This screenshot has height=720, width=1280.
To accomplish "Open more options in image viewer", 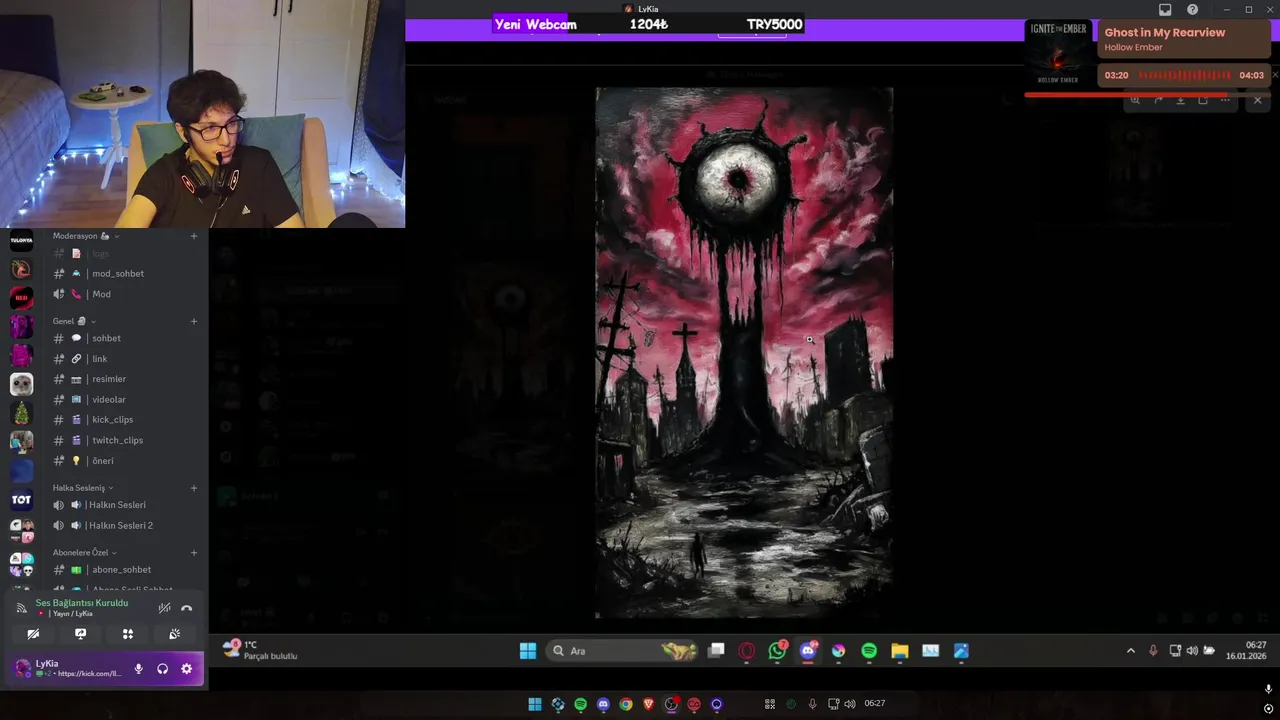I will 1225,100.
